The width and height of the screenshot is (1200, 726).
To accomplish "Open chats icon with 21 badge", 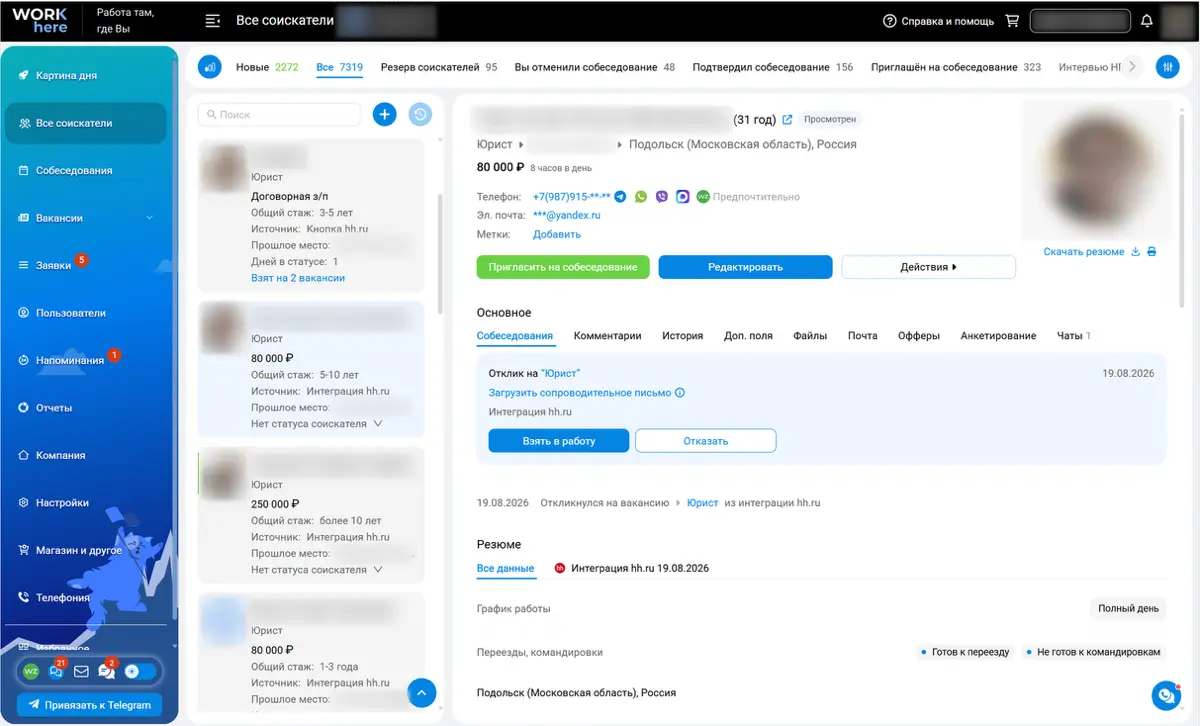I will click(56, 671).
